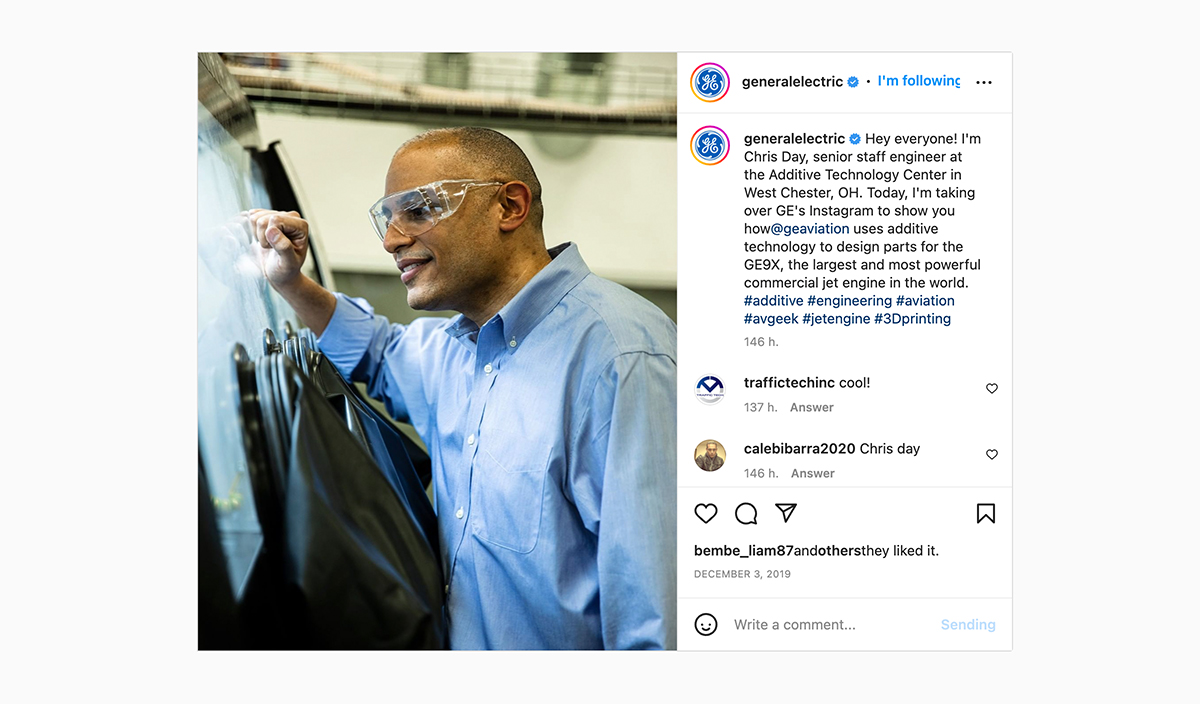Open comments with speech bubble icon
The image size is (1200, 704).
coord(746,513)
